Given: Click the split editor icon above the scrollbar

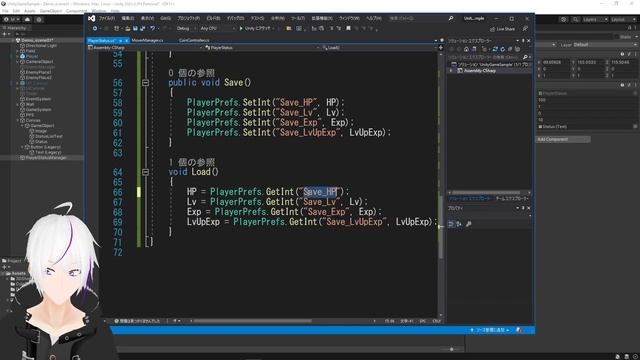Looking at the screenshot, I should point(440,47).
